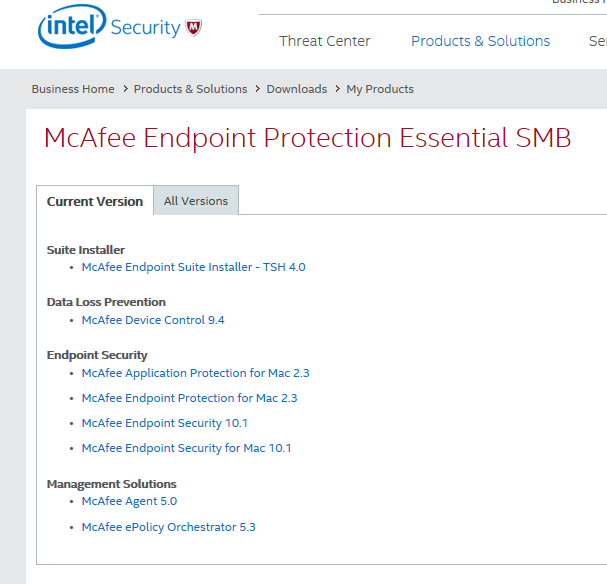
Task: Open the McAfee Agent 5.0 link
Action: [x=129, y=501]
